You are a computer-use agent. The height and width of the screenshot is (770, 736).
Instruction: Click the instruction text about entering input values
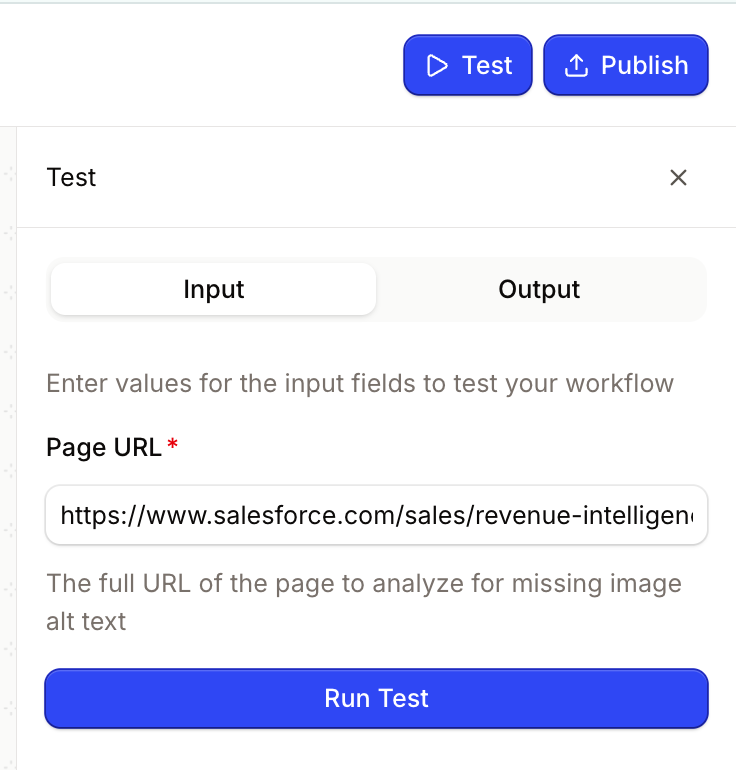click(x=360, y=384)
